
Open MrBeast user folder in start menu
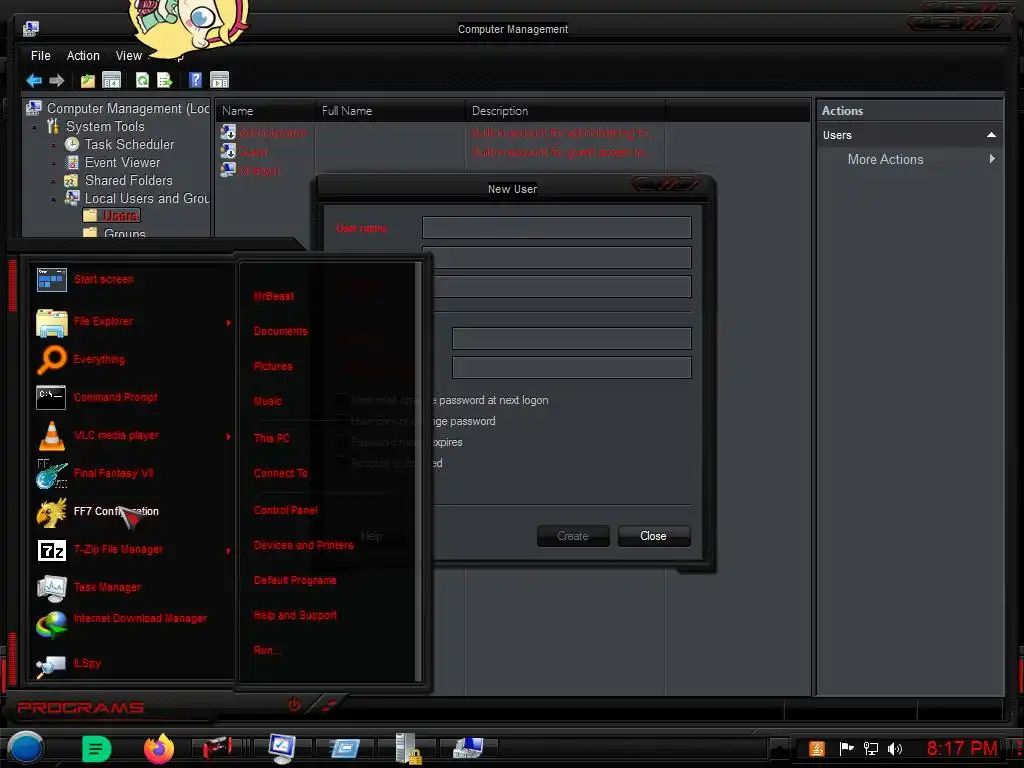point(274,296)
